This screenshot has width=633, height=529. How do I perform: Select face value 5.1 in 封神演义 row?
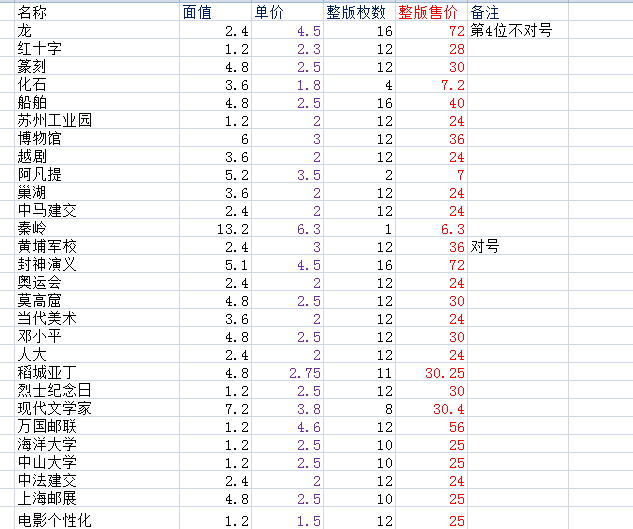(x=215, y=264)
